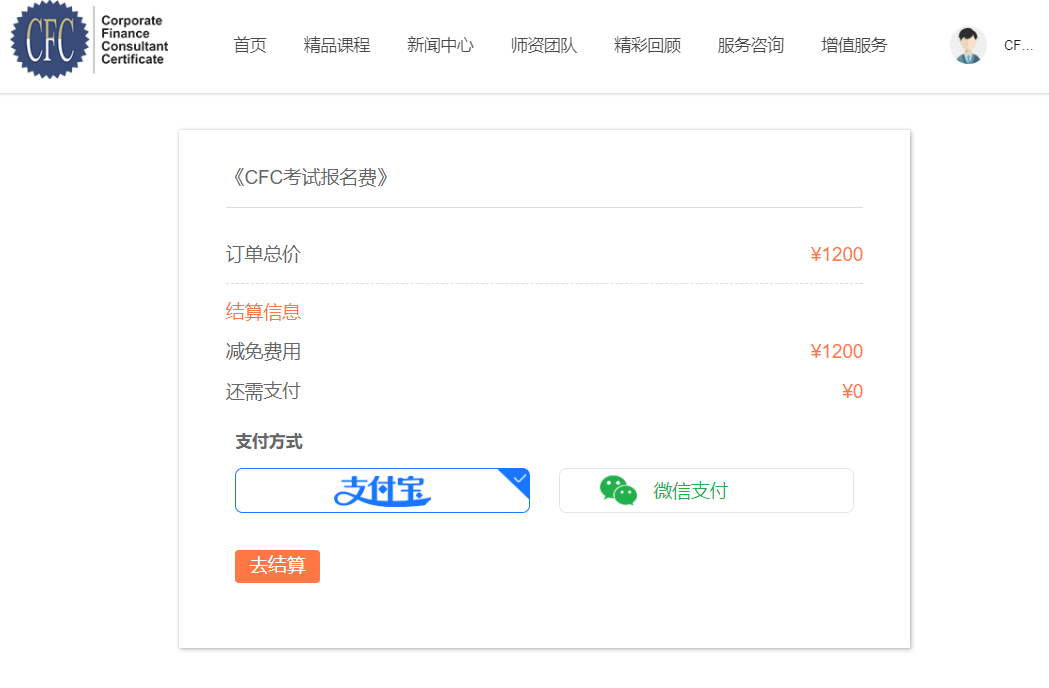Click order total price ¥1200
Screen dimensions: 1049x688
coord(836,254)
